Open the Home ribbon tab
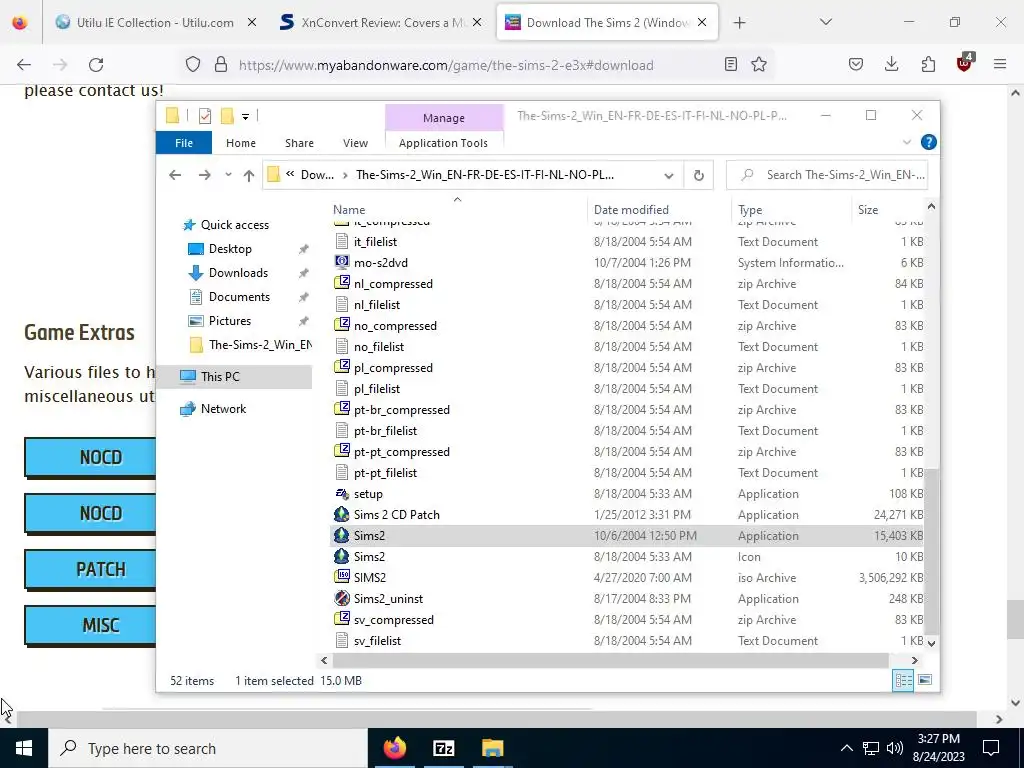This screenshot has height=768, width=1024. point(241,143)
